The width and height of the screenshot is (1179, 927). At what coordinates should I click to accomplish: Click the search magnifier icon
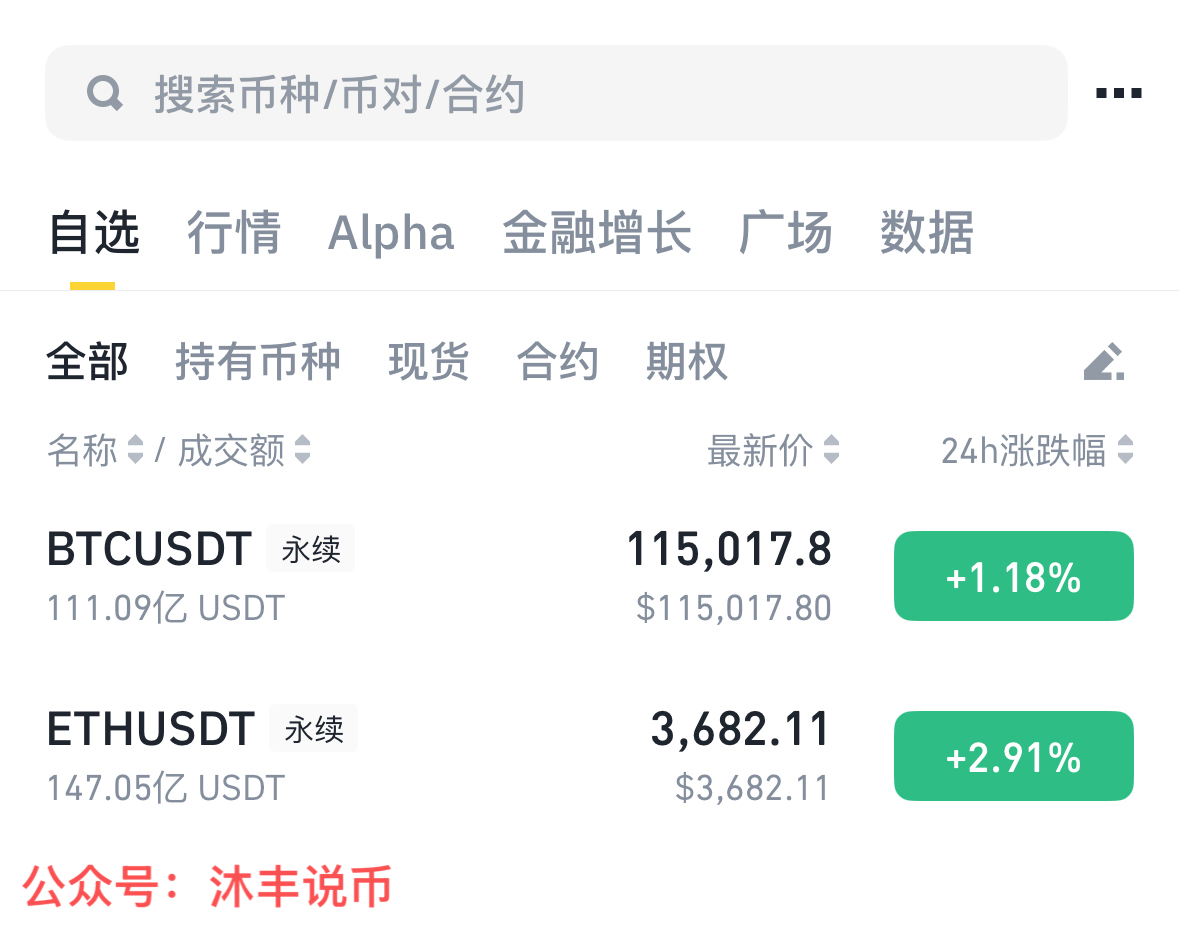105,94
